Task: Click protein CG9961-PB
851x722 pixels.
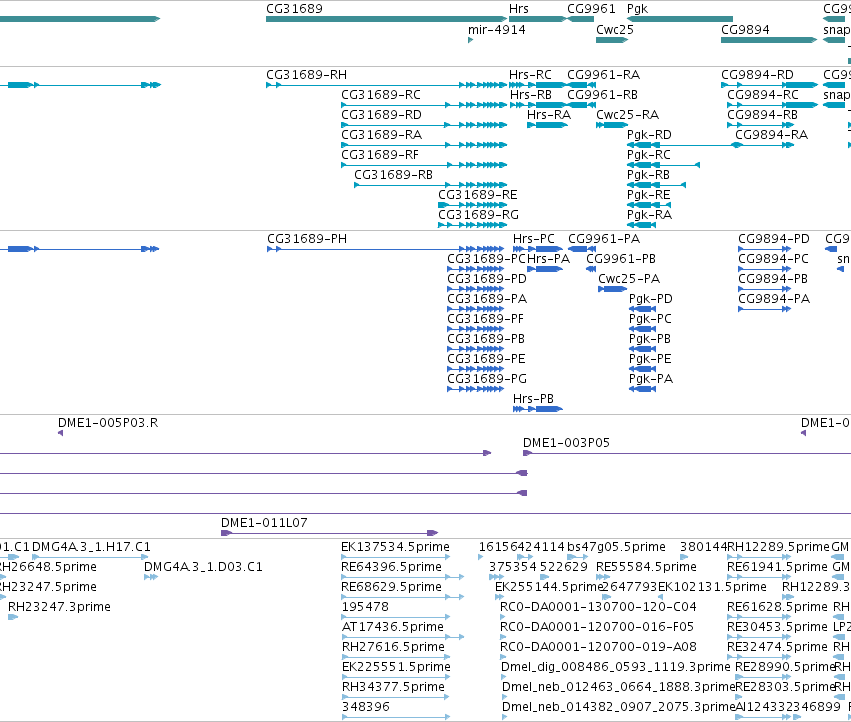Action: (620, 258)
